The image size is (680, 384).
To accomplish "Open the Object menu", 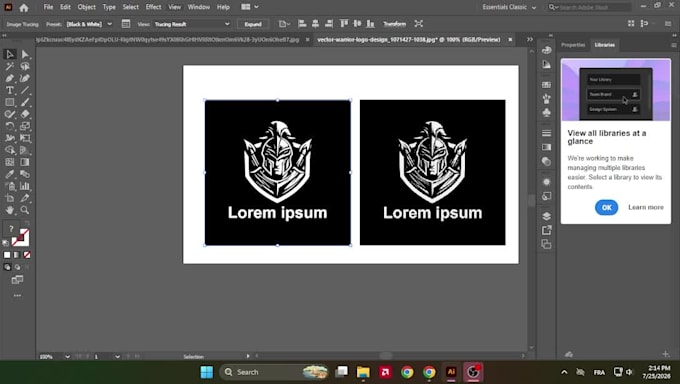I will point(87,7).
